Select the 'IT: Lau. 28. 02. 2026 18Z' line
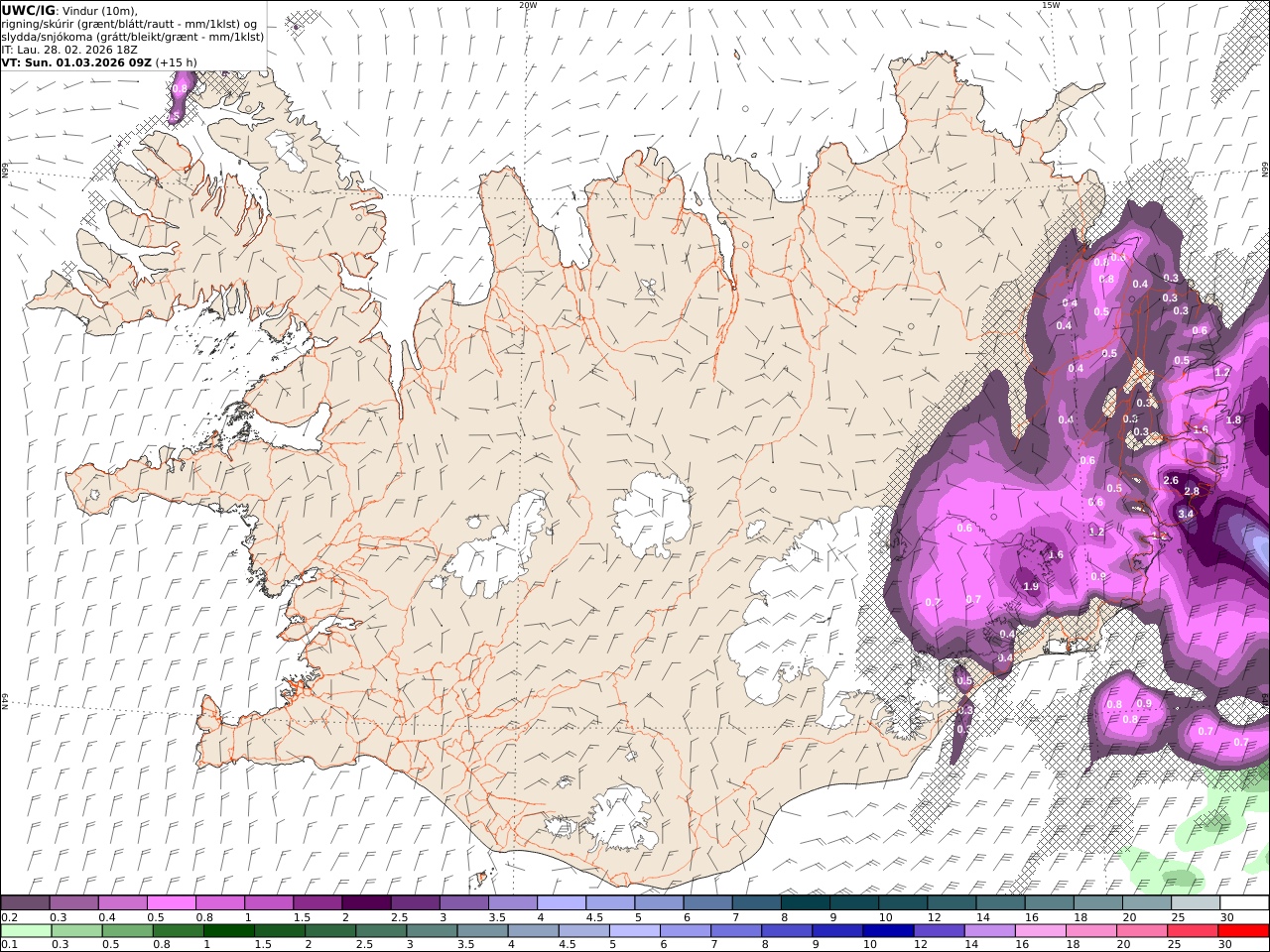 71,50
